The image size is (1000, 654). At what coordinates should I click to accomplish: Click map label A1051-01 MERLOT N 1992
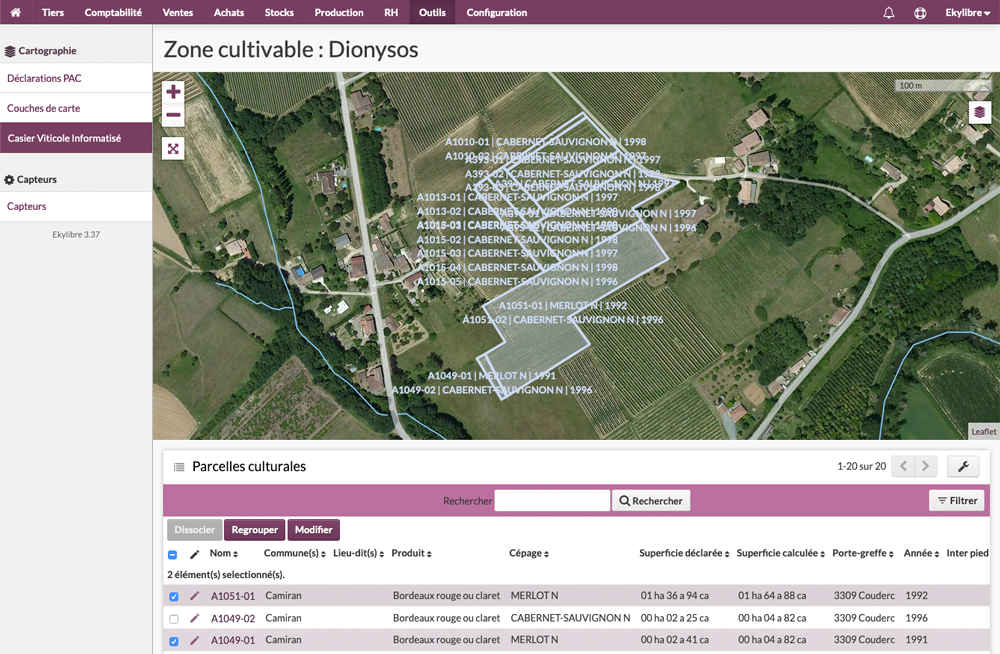(562, 306)
